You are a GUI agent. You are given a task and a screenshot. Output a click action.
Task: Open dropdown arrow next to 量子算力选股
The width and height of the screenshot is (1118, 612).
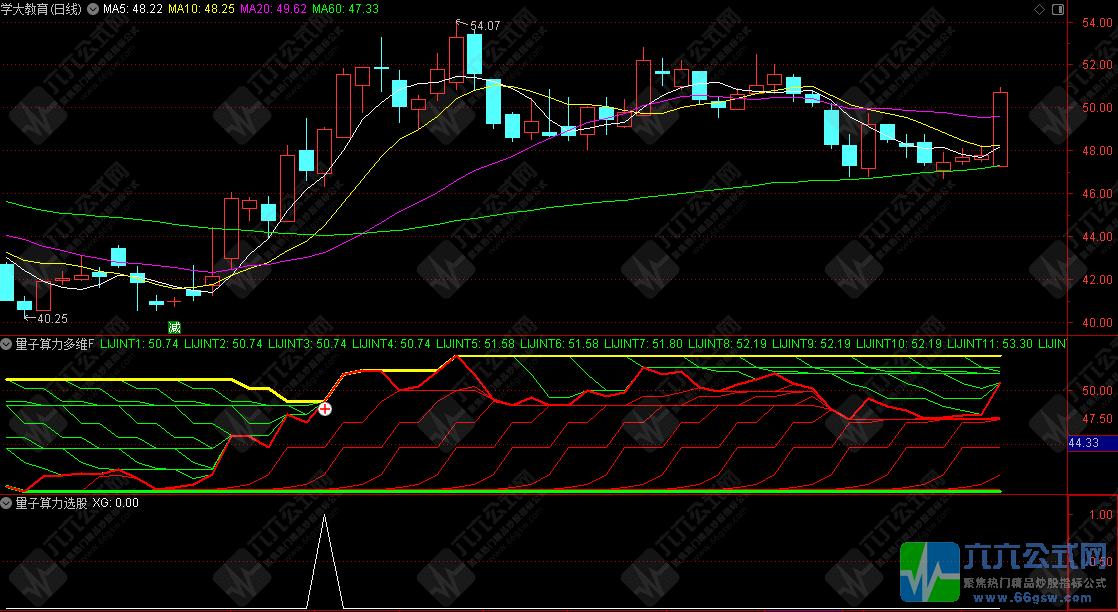(7, 503)
